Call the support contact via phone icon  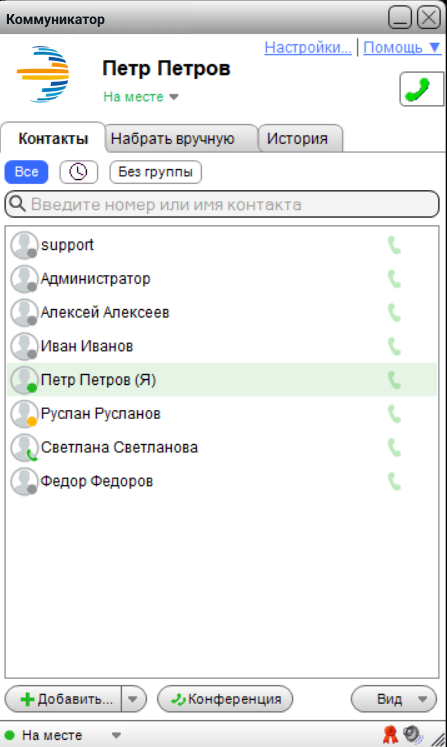(394, 245)
